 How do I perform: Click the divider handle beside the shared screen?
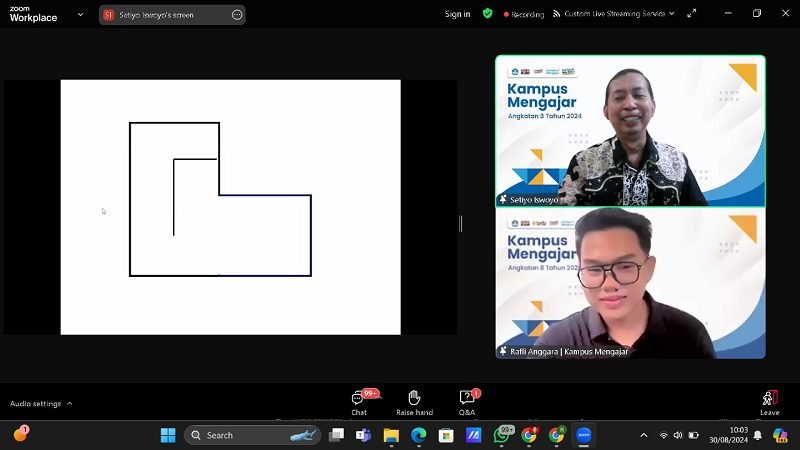click(x=461, y=223)
